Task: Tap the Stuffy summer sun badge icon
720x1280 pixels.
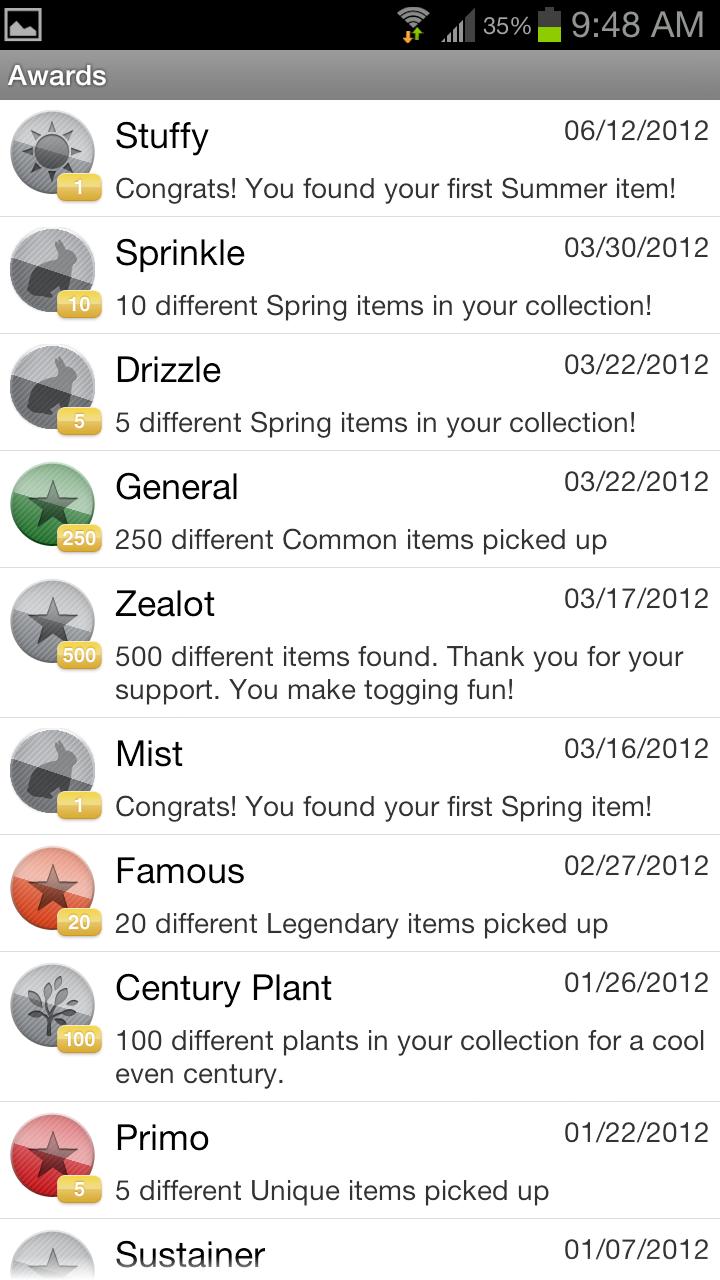Action: coord(54,158)
